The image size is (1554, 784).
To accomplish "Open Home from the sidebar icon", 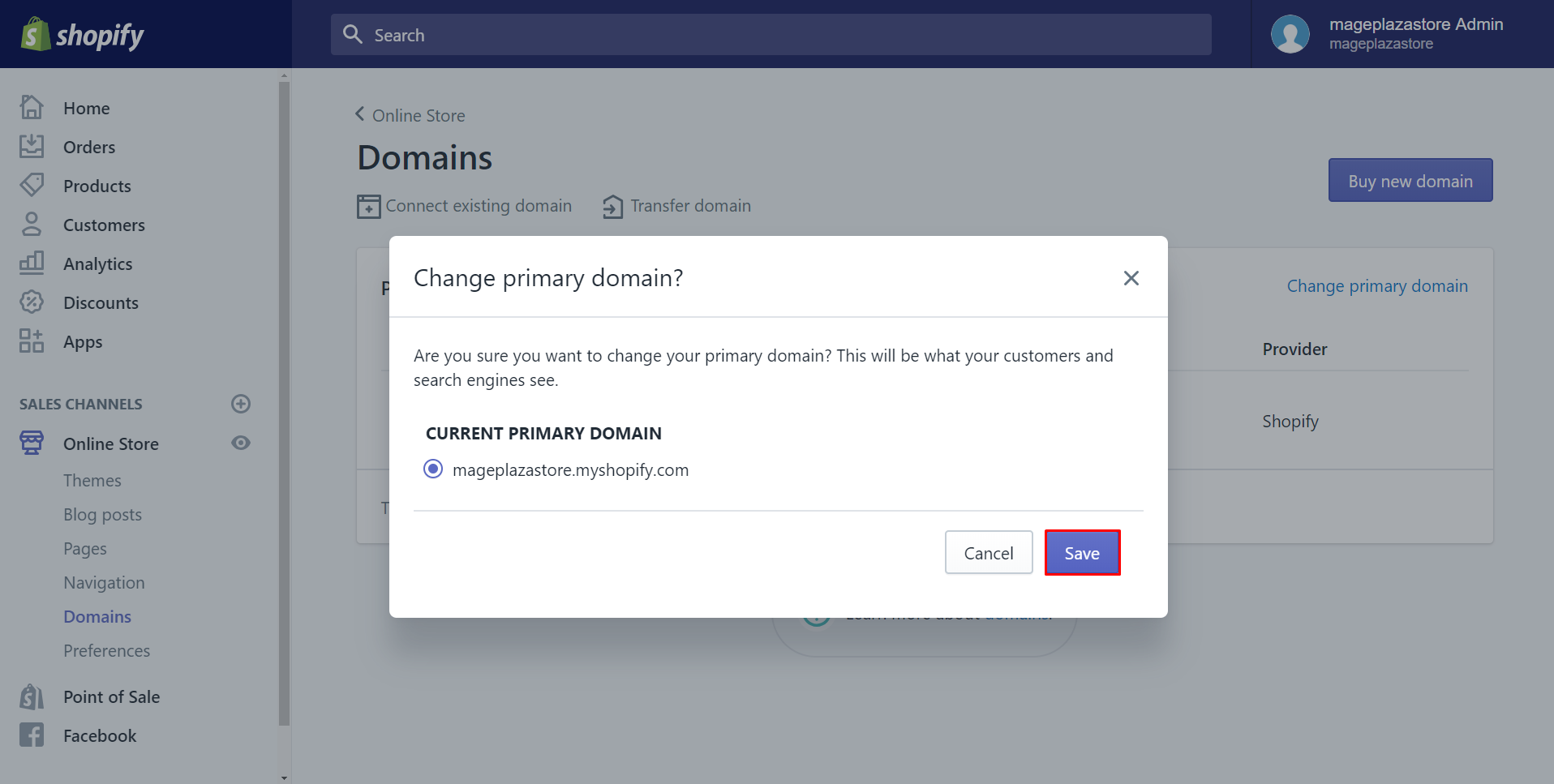I will (32, 107).
